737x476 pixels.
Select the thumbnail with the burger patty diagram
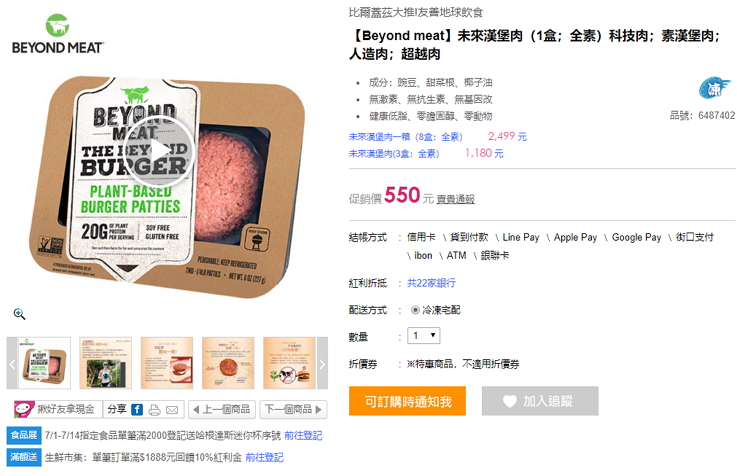[x=228, y=363]
